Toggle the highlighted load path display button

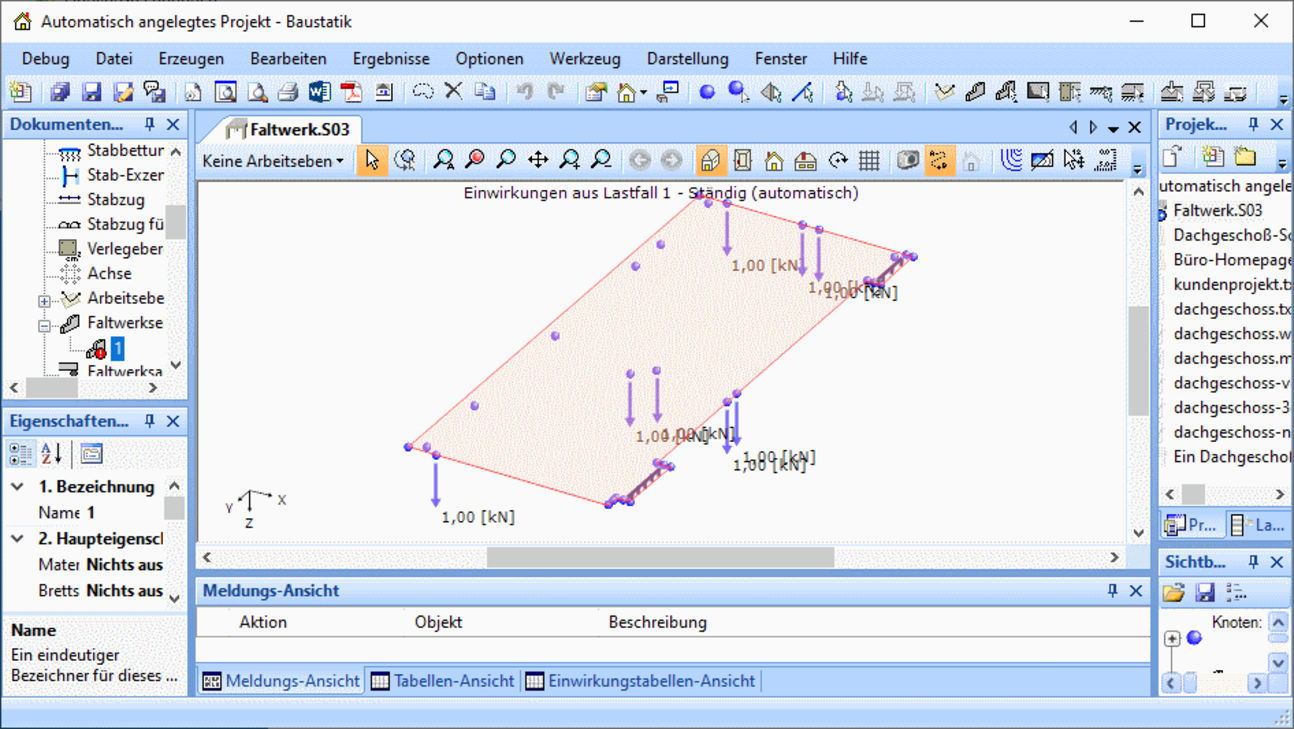click(x=939, y=160)
